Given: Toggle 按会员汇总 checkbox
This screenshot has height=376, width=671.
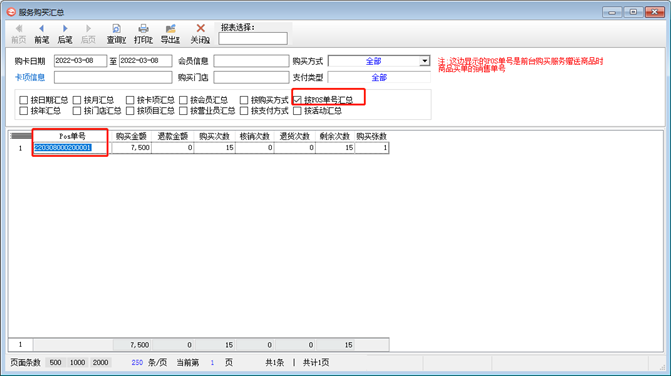Looking at the screenshot, I should click(x=183, y=100).
